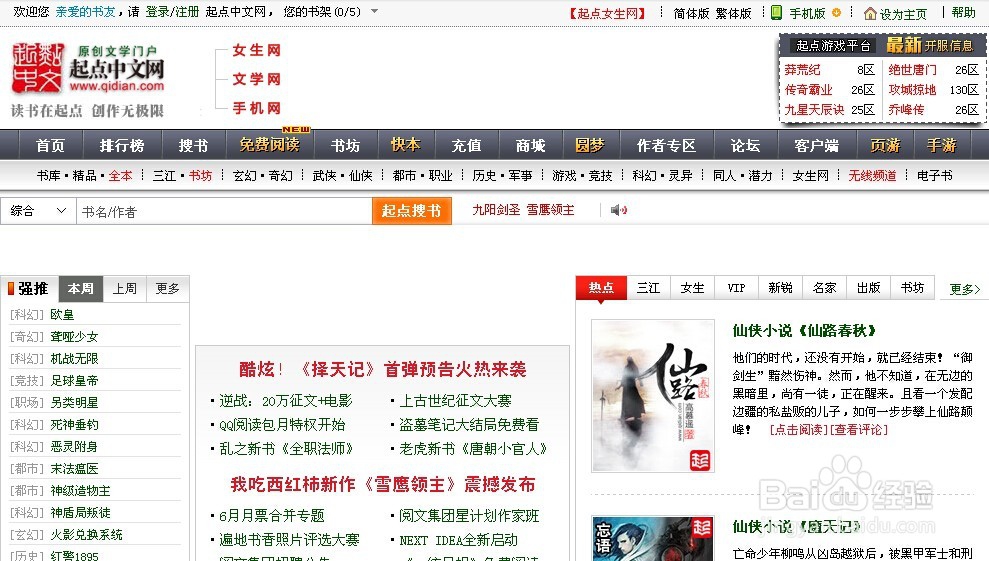Select the 女生 tab in hot panel
This screenshot has width=989, height=561.
[x=693, y=288]
